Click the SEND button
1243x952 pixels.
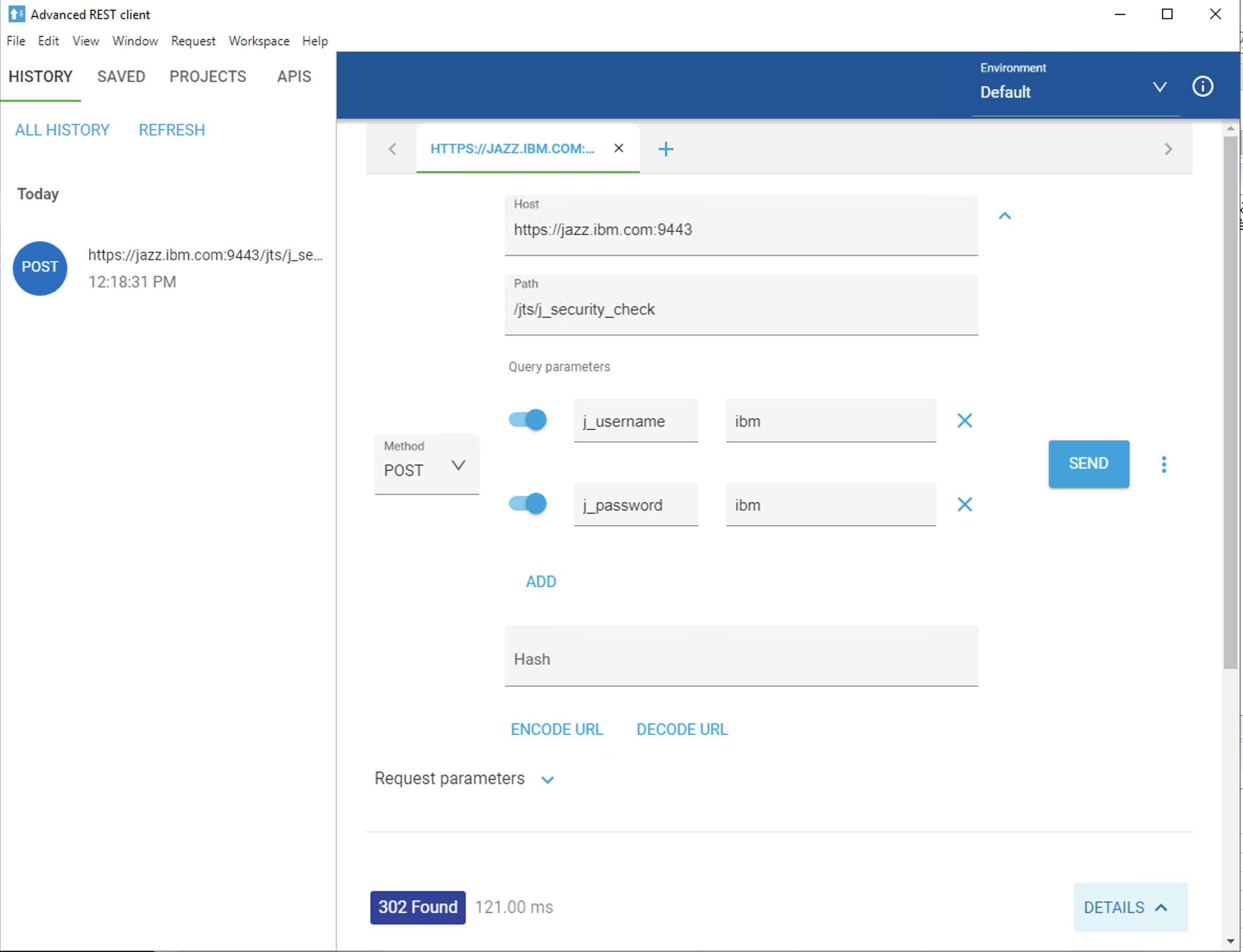pyautogui.click(x=1088, y=463)
